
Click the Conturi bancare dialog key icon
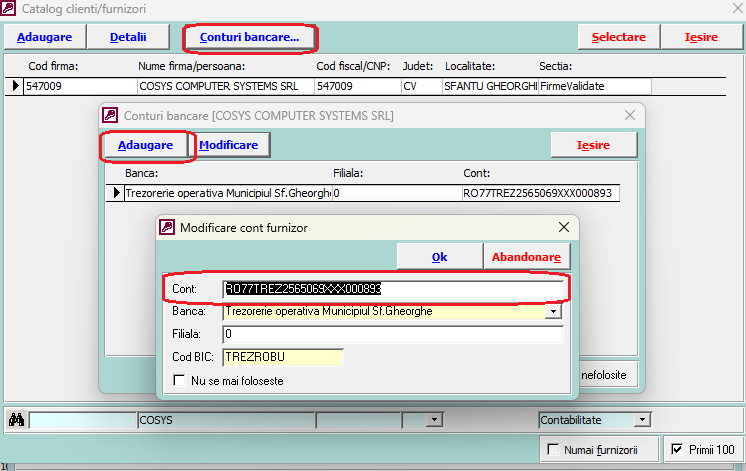[x=110, y=116]
